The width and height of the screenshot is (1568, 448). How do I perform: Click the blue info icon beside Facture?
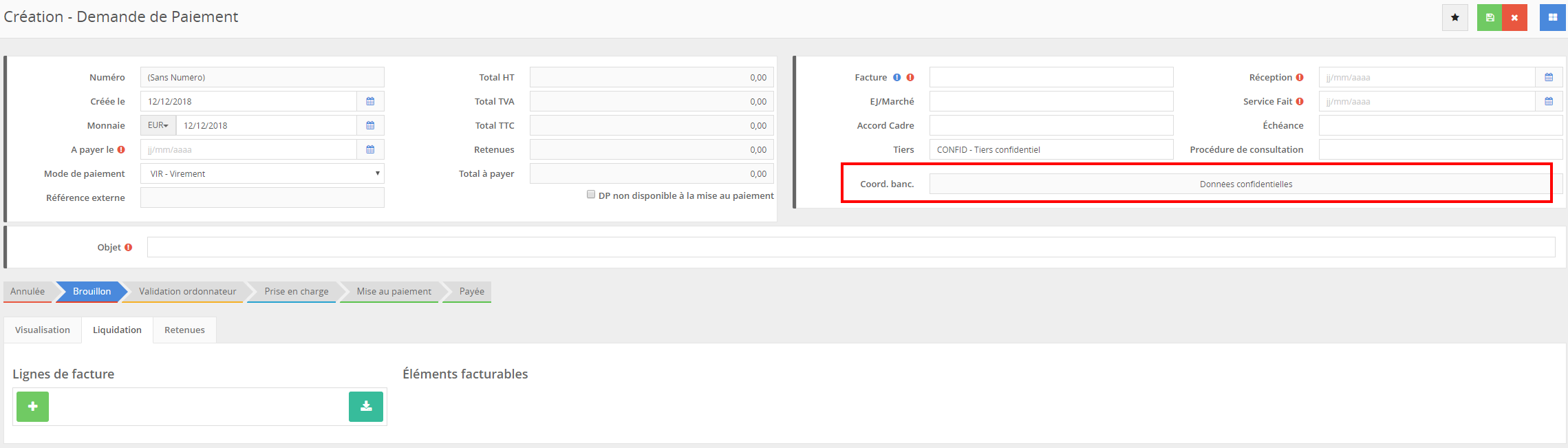point(896,78)
